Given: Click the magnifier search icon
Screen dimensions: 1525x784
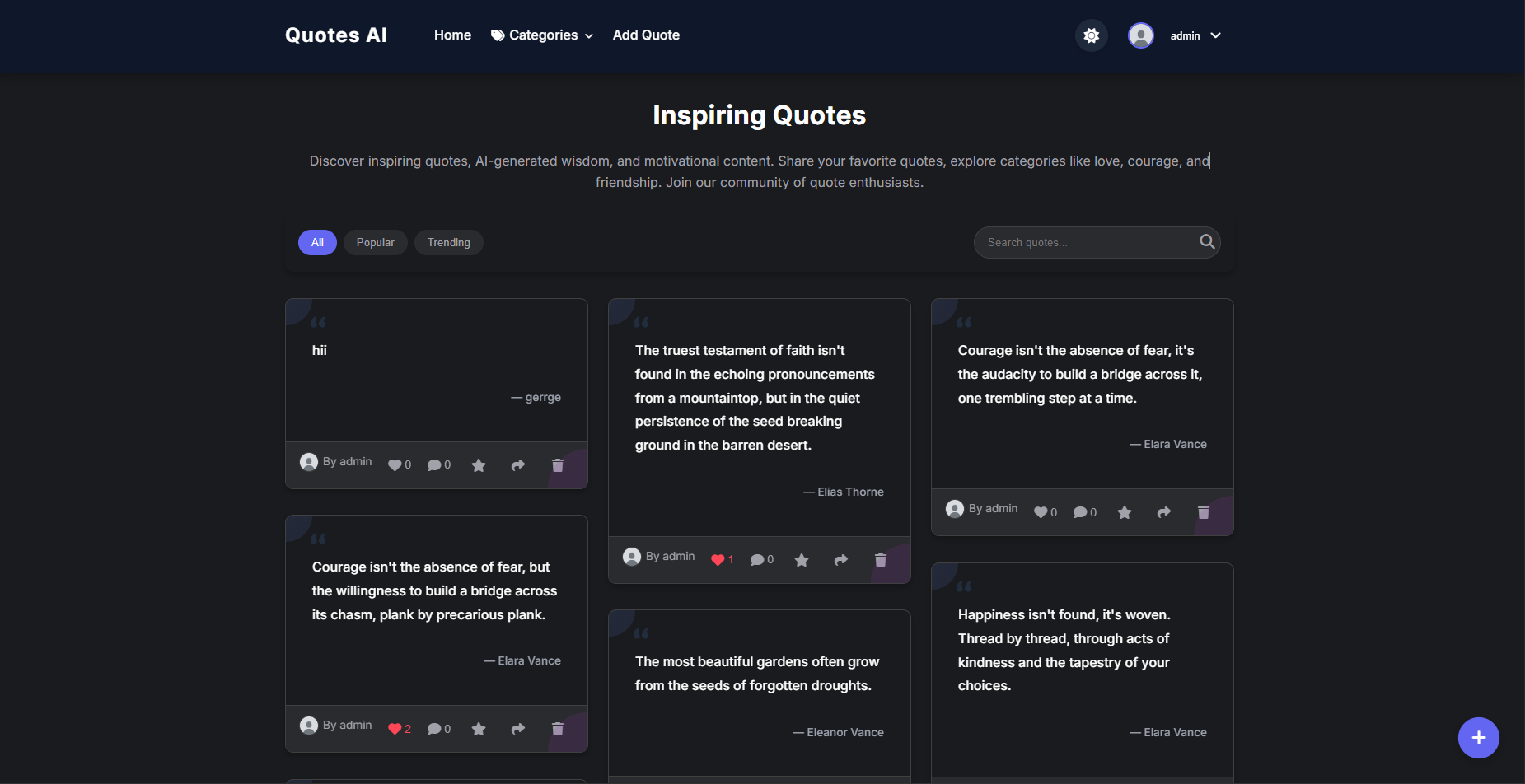Looking at the screenshot, I should (x=1206, y=241).
